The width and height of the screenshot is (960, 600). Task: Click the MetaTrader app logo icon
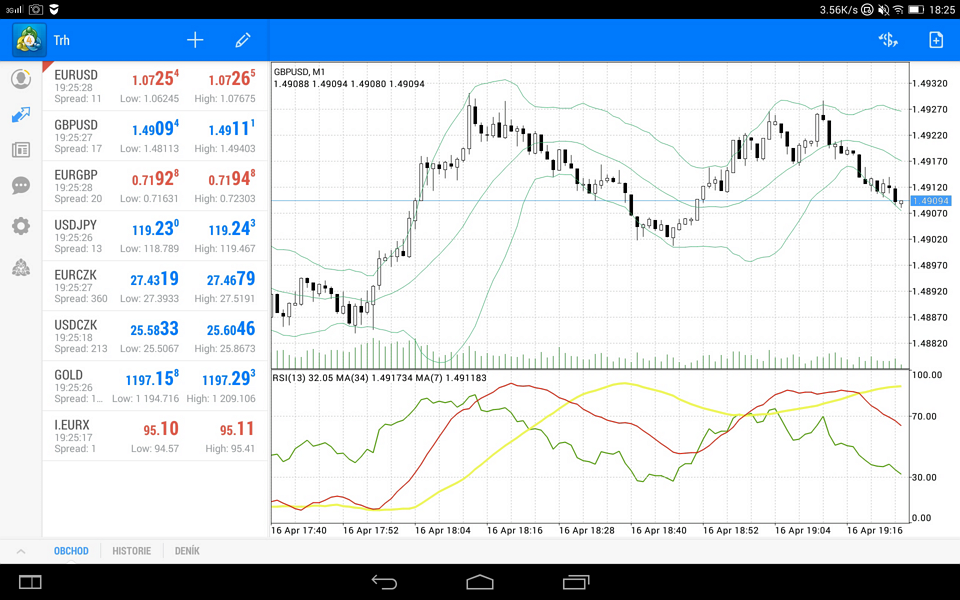[x=29, y=40]
